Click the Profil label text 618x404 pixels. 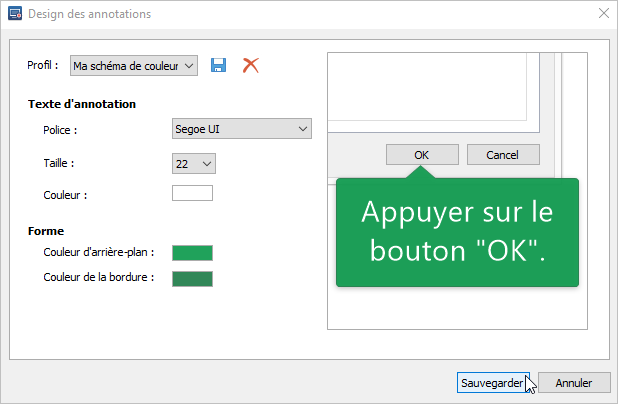click(x=43, y=65)
